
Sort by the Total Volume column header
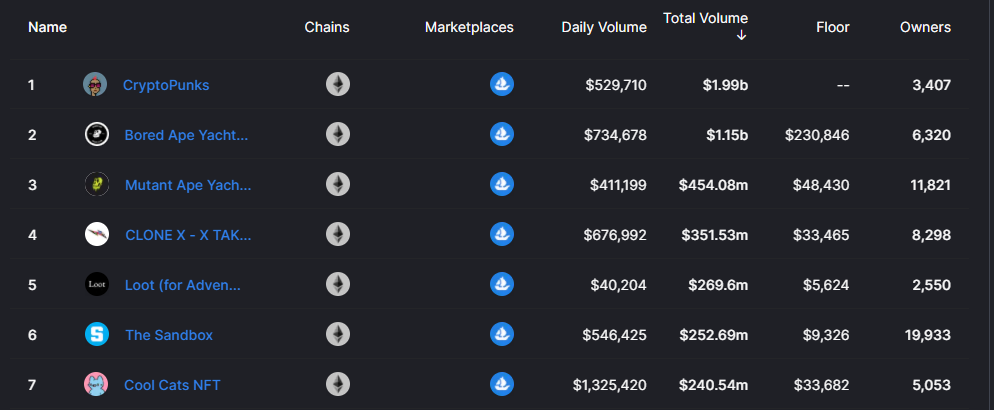pyautogui.click(x=706, y=18)
